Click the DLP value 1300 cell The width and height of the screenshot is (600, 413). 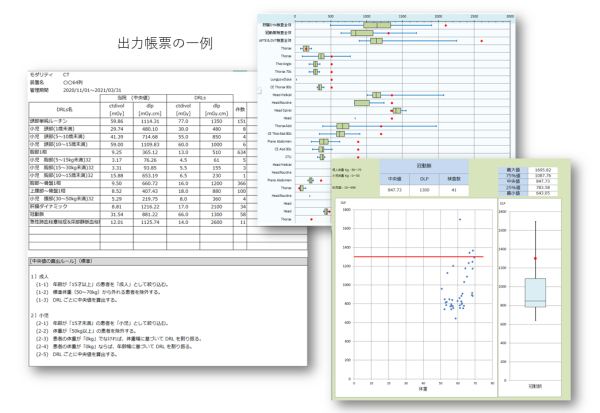pyautogui.click(x=423, y=188)
